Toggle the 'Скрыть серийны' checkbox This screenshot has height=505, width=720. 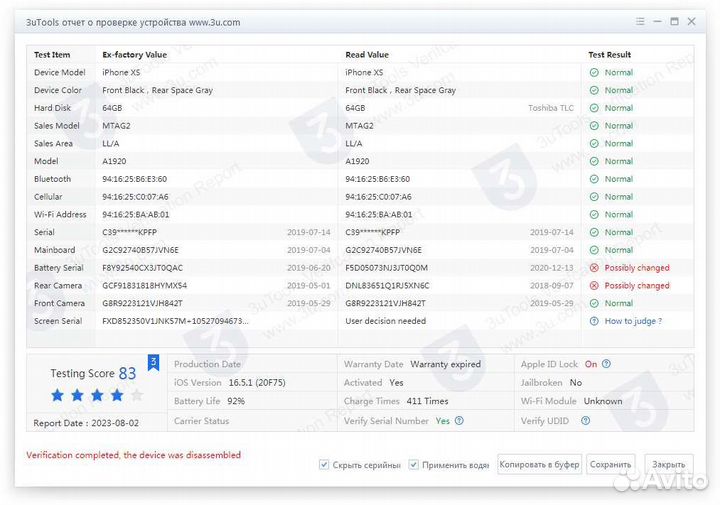click(x=324, y=465)
